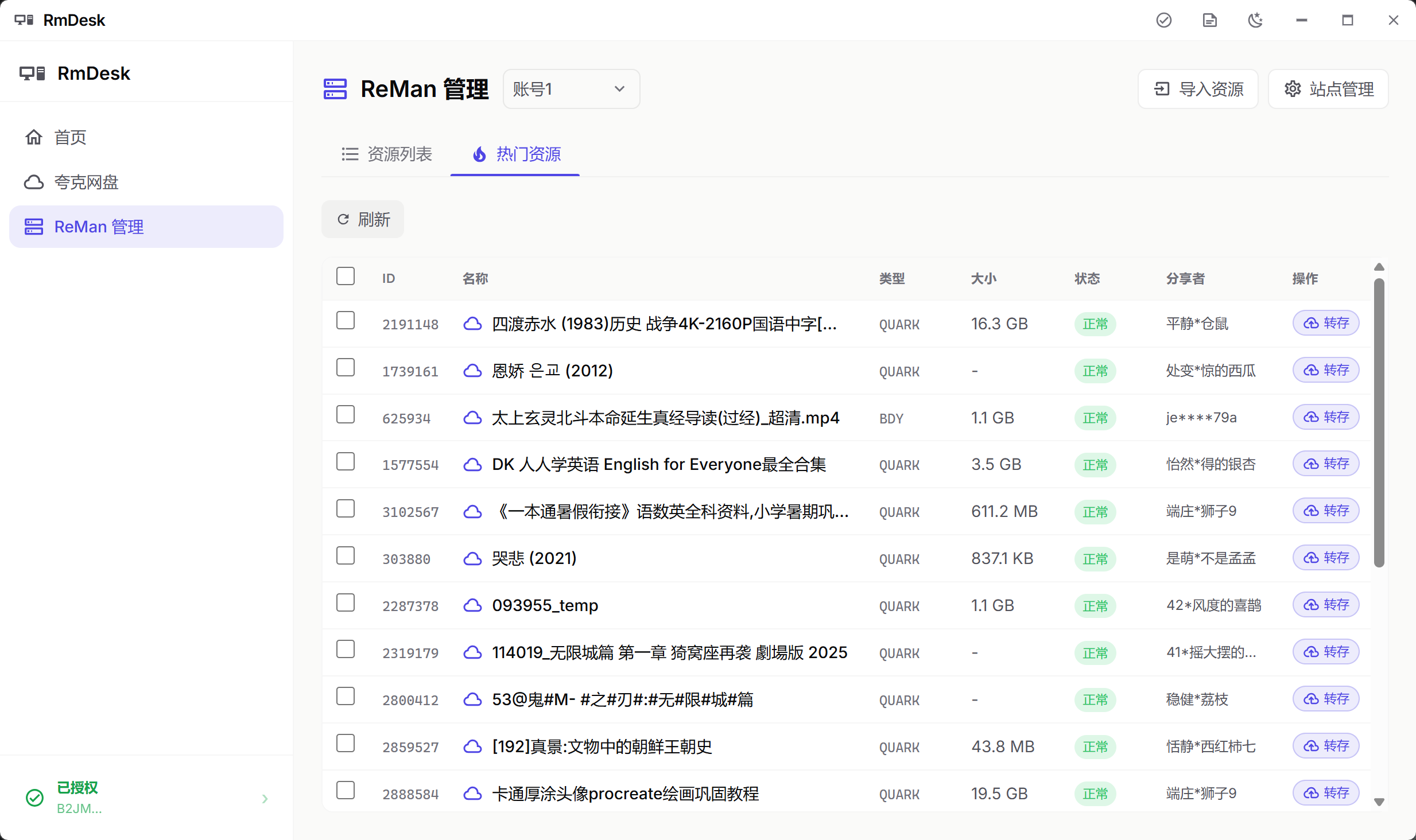Viewport: 1416px width, 840px height.
Task: Check the row with ID 1739161
Action: click(346, 367)
